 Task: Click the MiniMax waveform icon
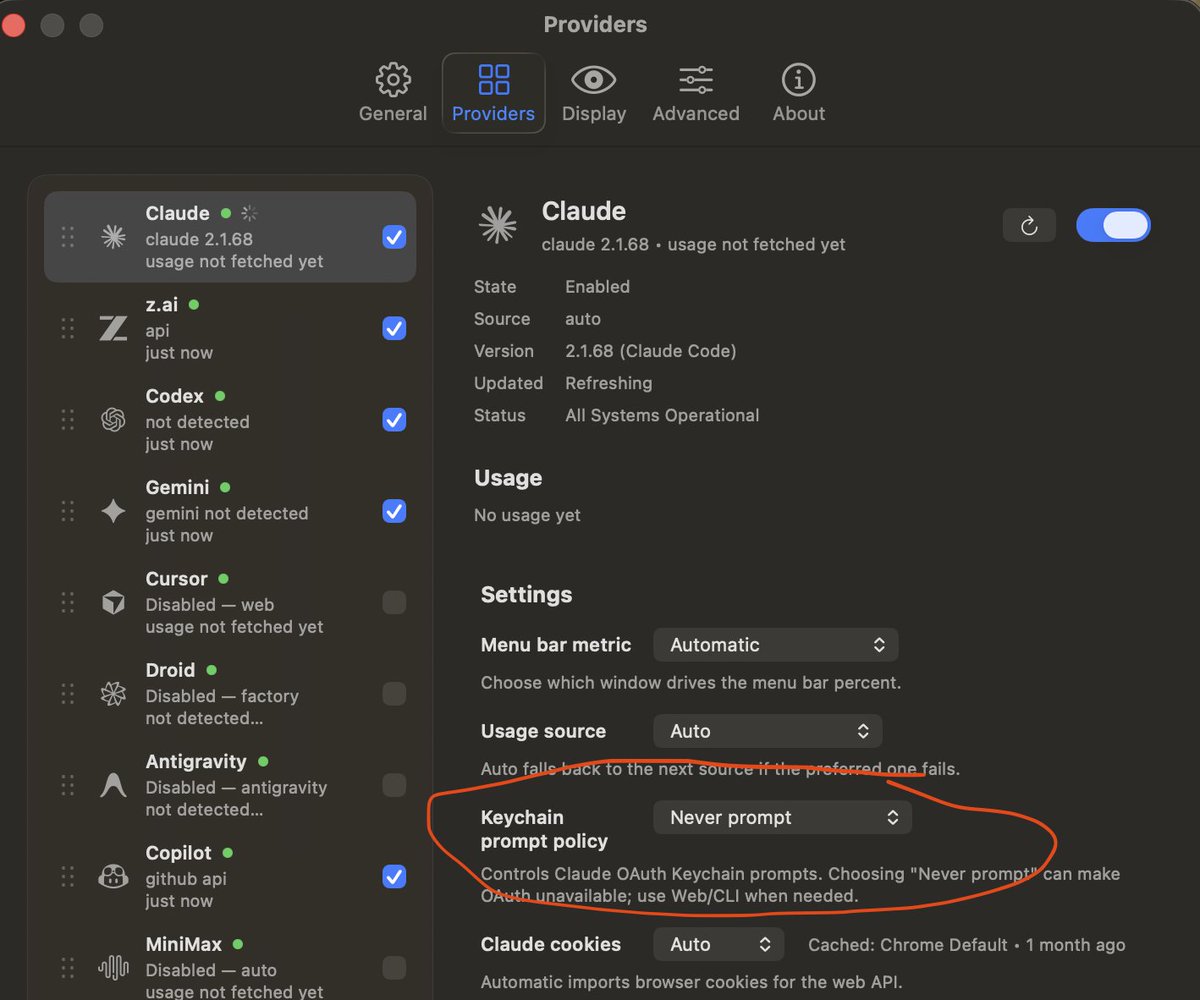(113, 968)
